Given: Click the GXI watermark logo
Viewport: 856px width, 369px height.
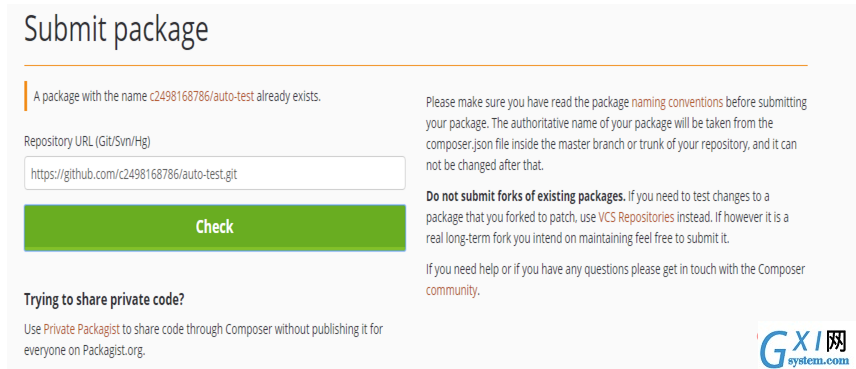Looking at the screenshot, I should 804,347.
